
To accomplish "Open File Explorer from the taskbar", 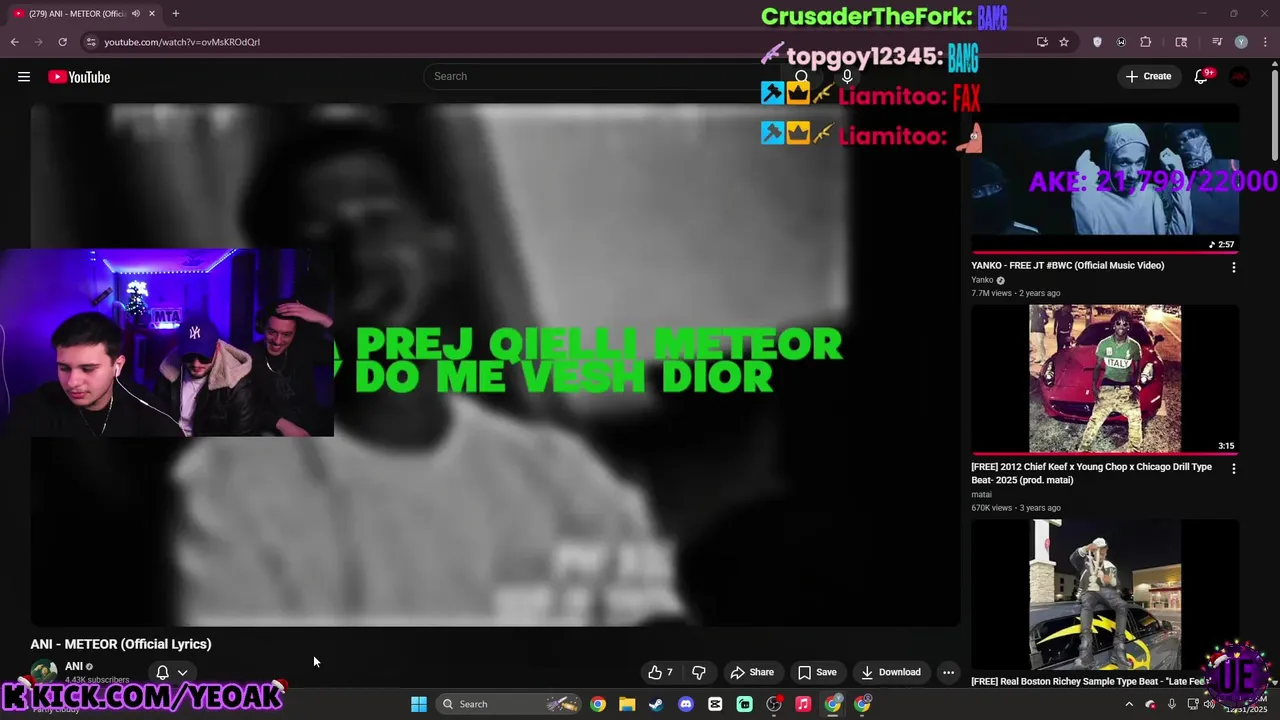I will (626, 704).
